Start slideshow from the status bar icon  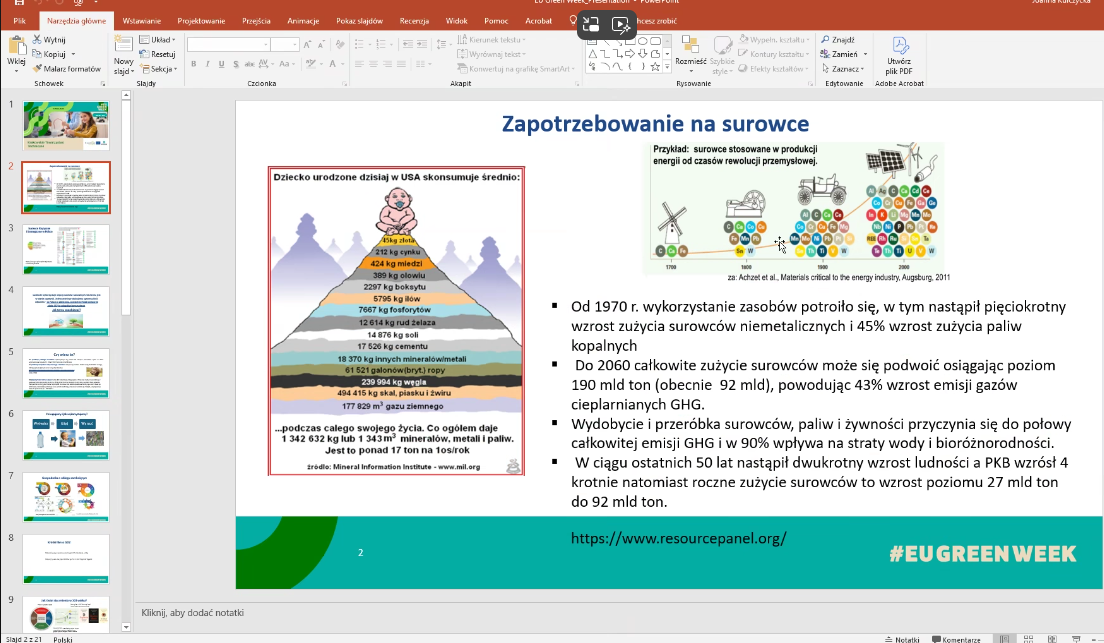pos(1076,639)
